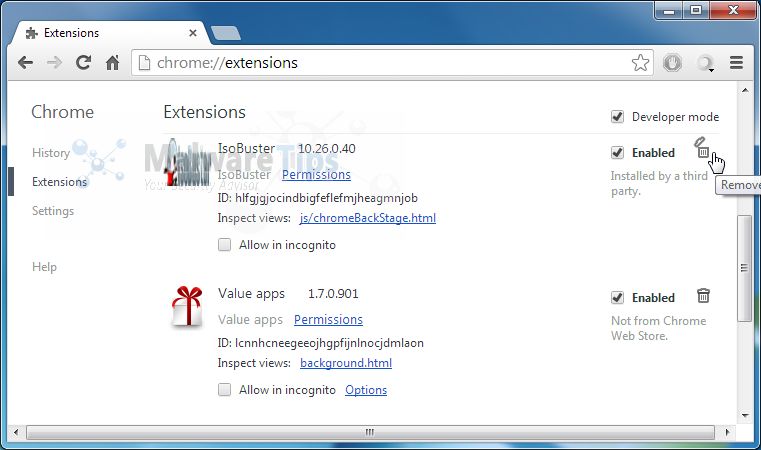Toggle the Developer mode checkbox
761x450 pixels.
[x=617, y=117]
